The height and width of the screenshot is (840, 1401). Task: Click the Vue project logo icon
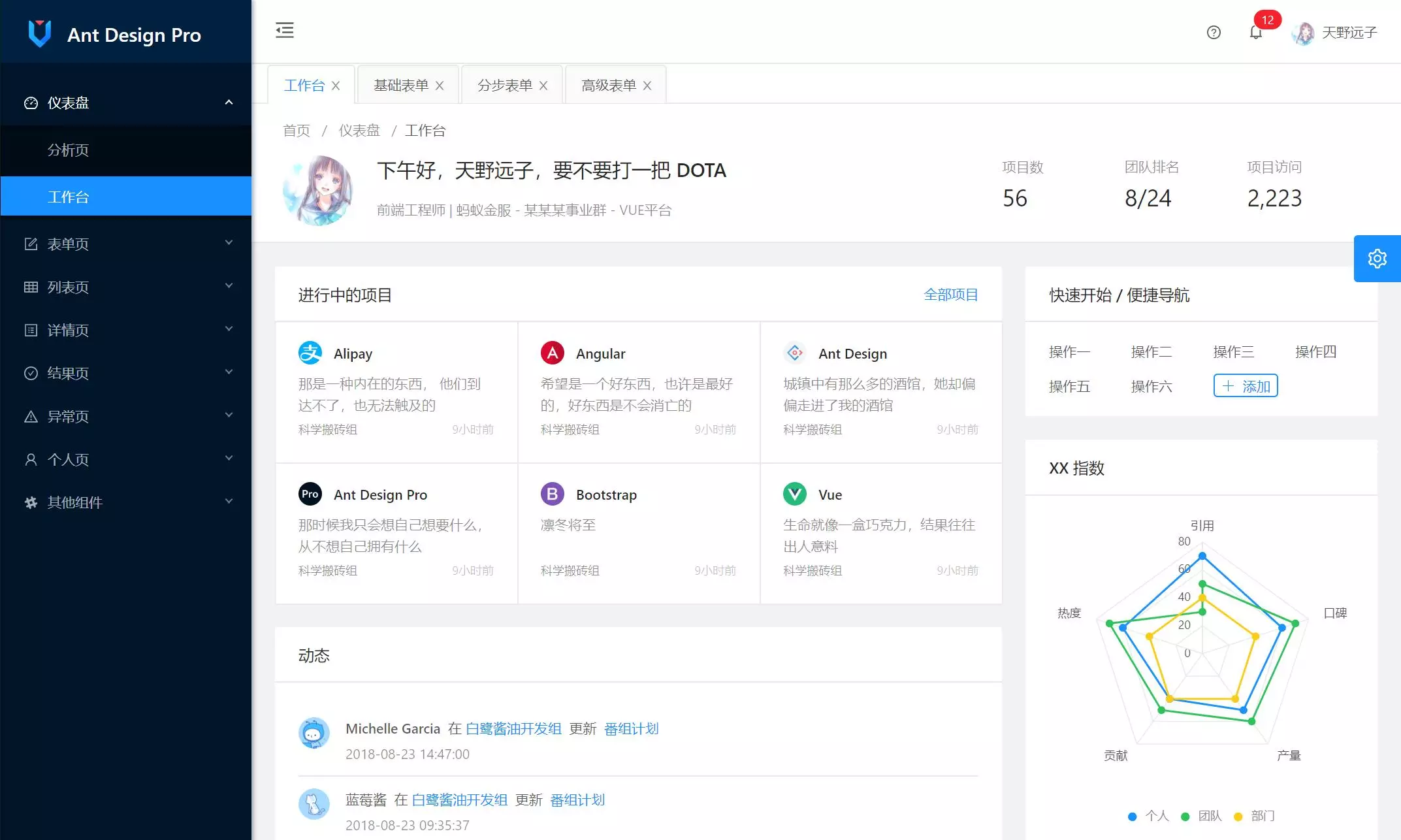[x=794, y=494]
